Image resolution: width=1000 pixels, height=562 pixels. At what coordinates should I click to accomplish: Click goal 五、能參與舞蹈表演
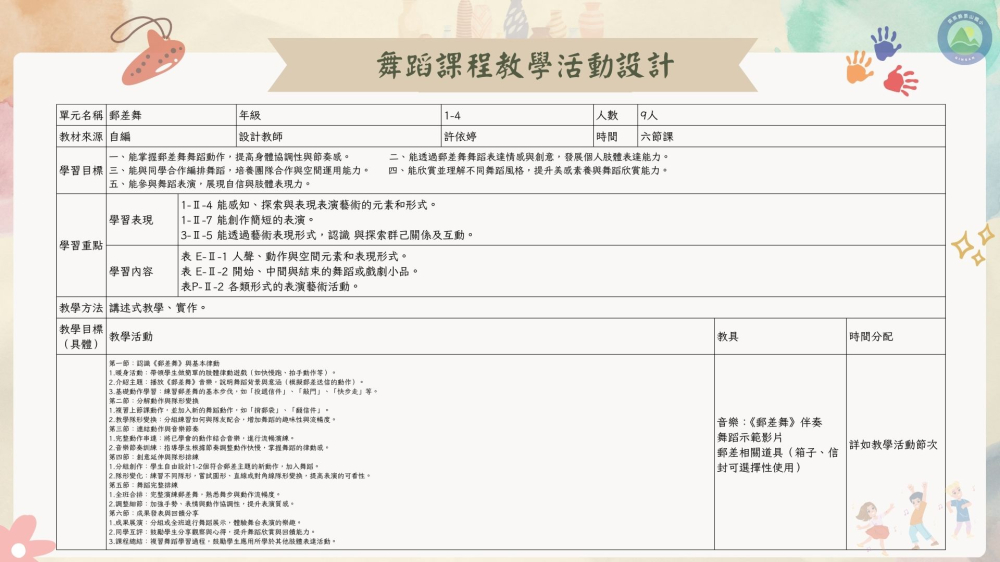coord(210,184)
